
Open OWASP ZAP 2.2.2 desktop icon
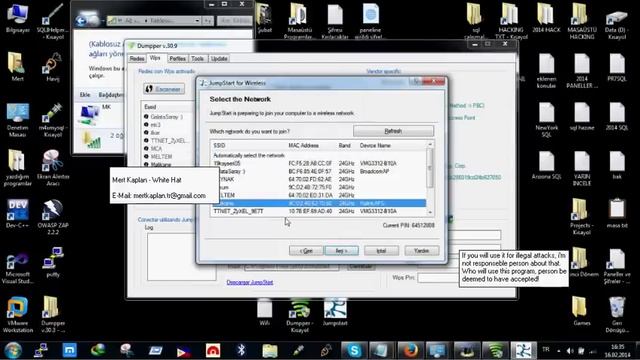53,216
